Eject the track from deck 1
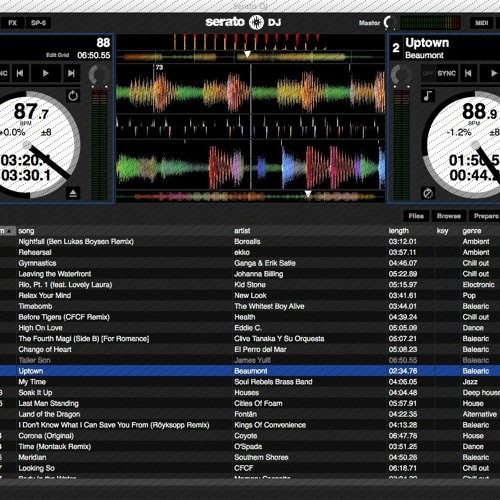 [x=73, y=193]
